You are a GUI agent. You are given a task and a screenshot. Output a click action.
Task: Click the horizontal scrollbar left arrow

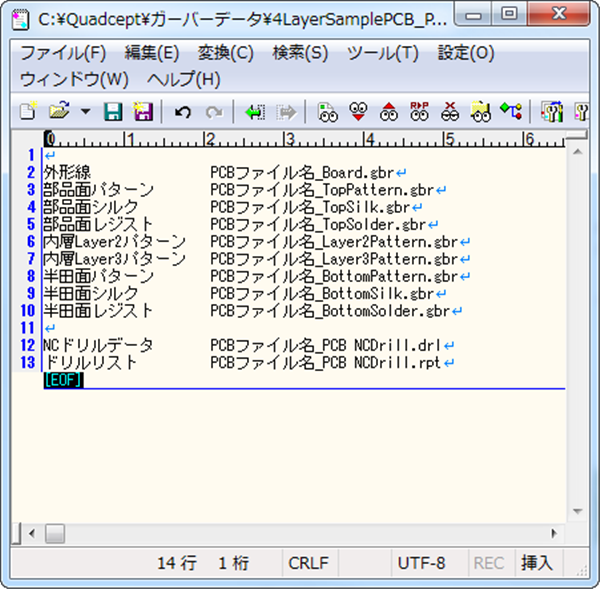[x=32, y=533]
